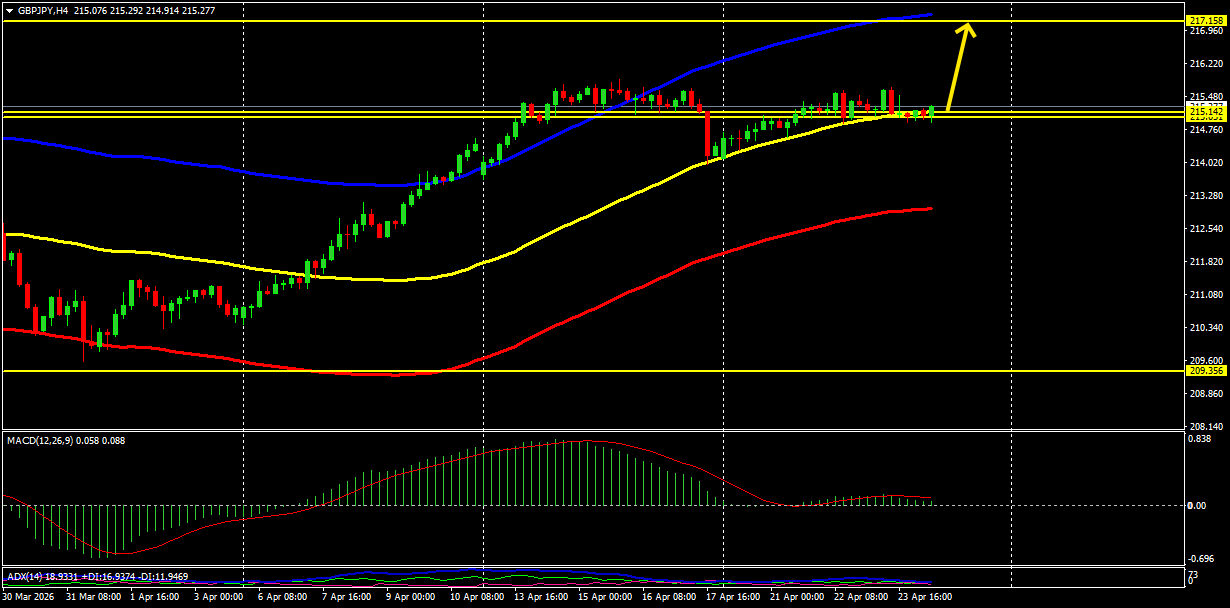Click the 15 Apr 00:00 time label
The width and height of the screenshot is (1230, 608).
click(606, 597)
